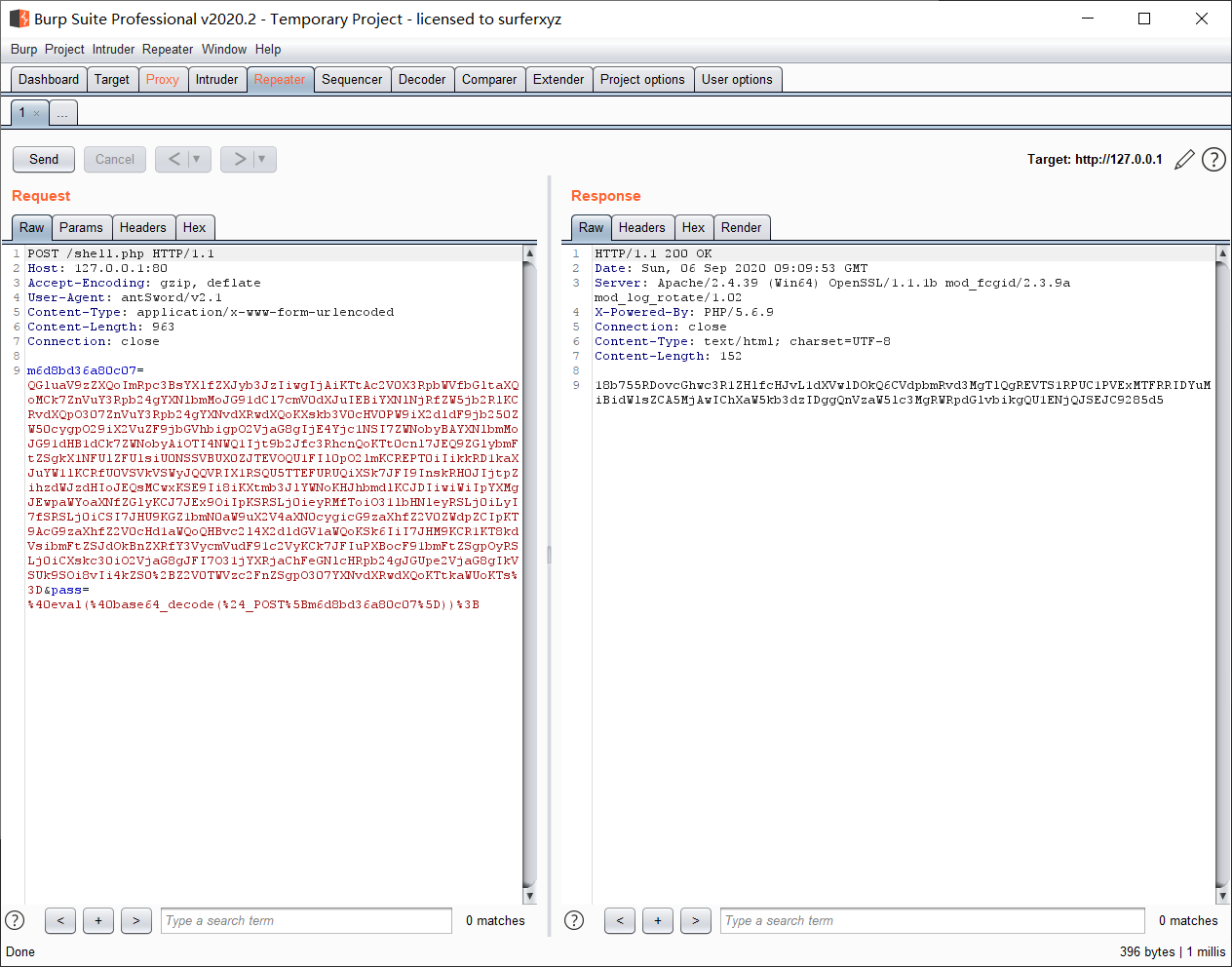
Task: Open the response Render tab
Action: 742,228
